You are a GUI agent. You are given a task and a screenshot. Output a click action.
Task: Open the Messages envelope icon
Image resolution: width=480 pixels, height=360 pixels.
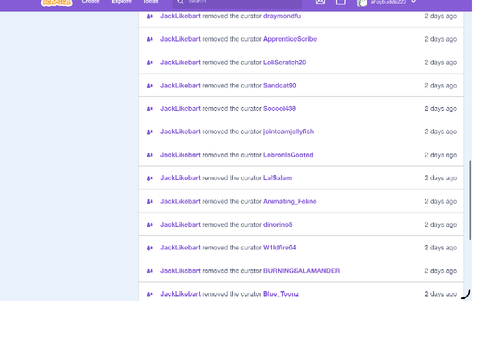coord(320,2)
